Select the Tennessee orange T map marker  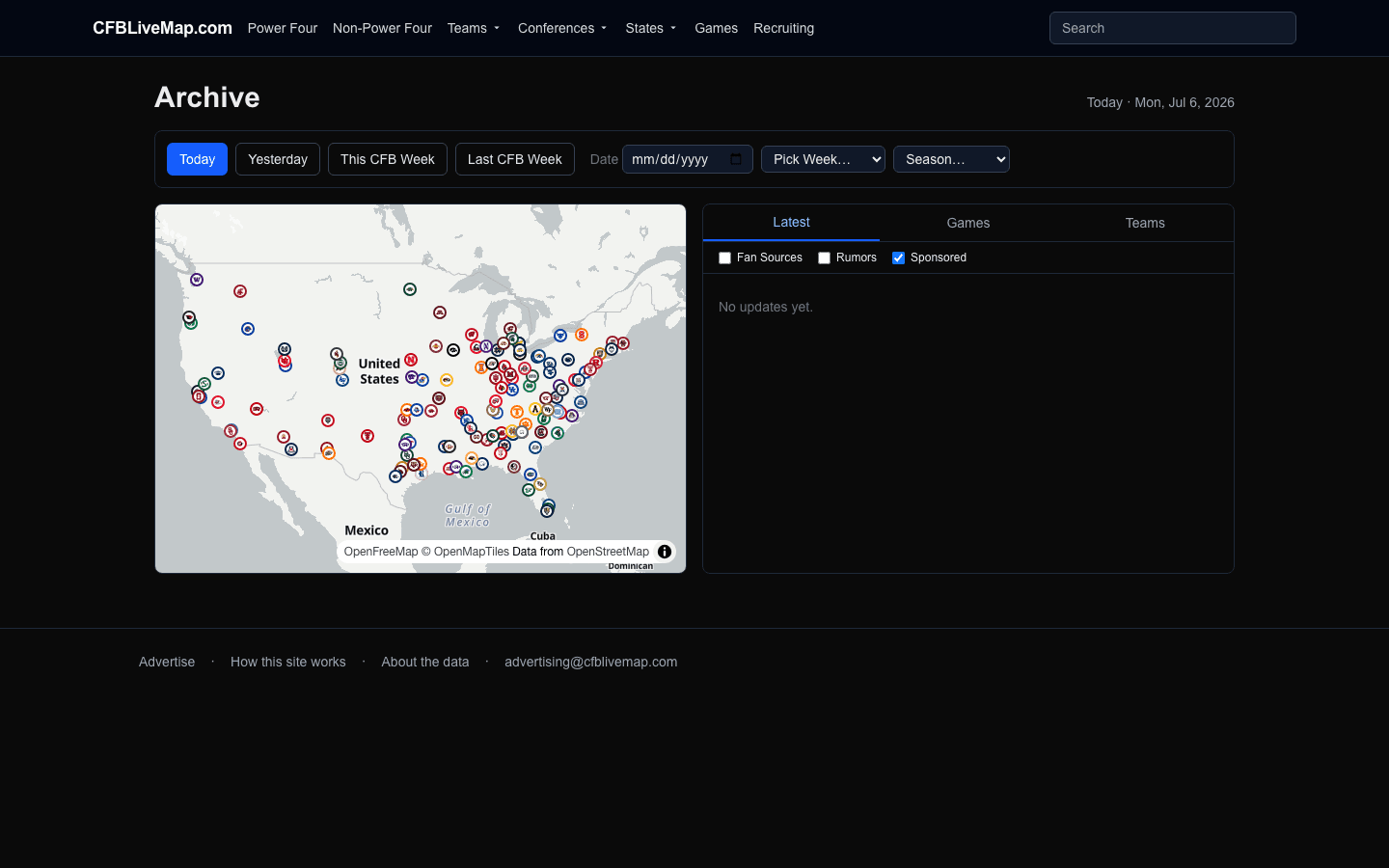tap(517, 412)
